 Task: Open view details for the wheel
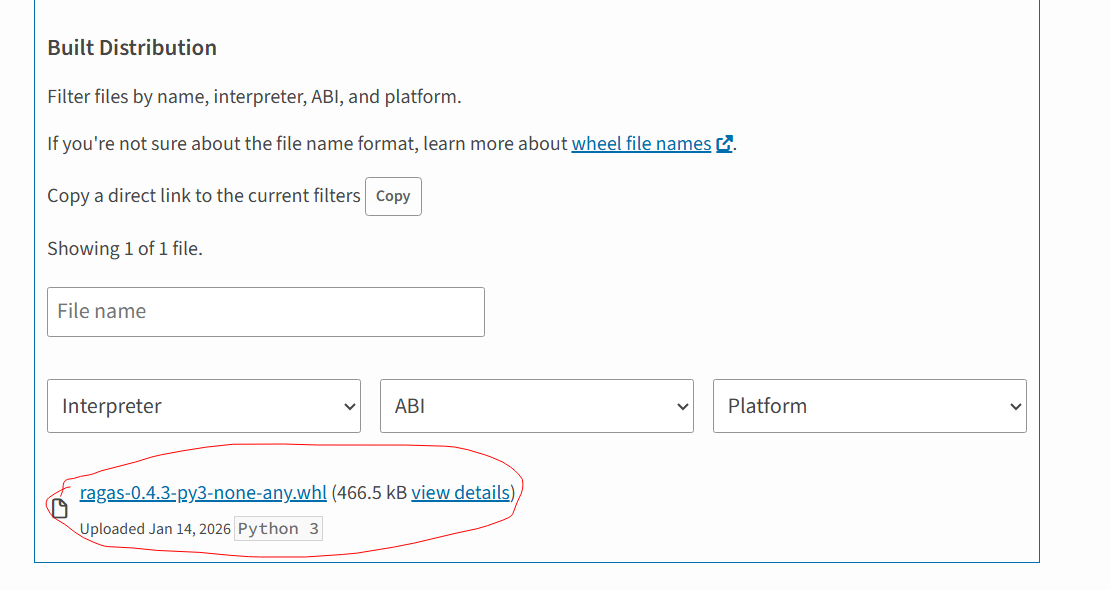[x=461, y=493]
